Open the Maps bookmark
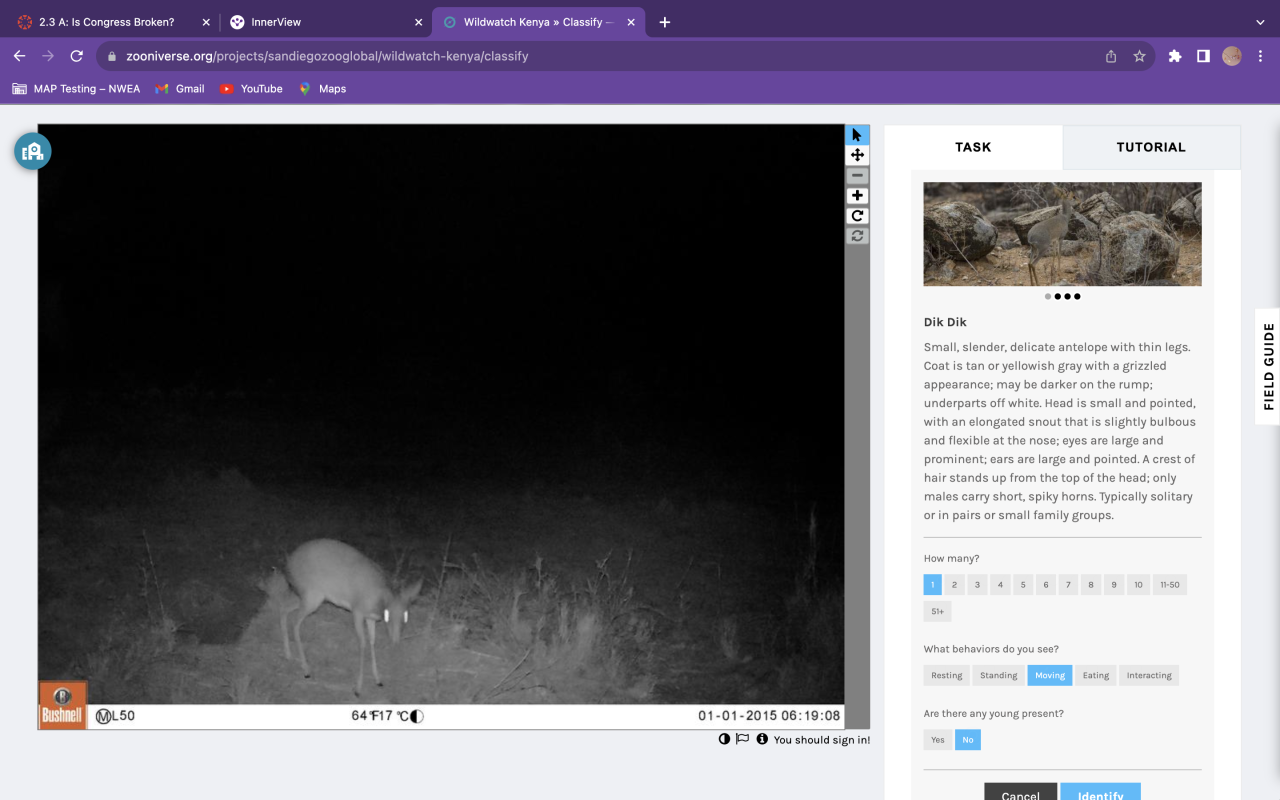Viewport: 1280px width, 800px height. pos(322,89)
